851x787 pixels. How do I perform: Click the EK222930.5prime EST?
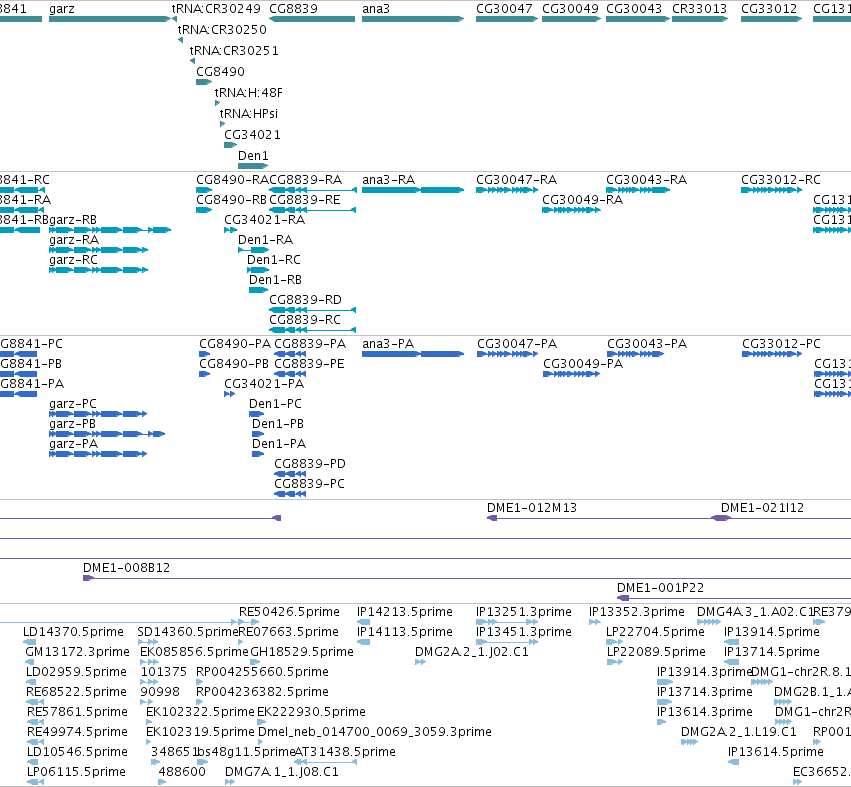[261, 722]
